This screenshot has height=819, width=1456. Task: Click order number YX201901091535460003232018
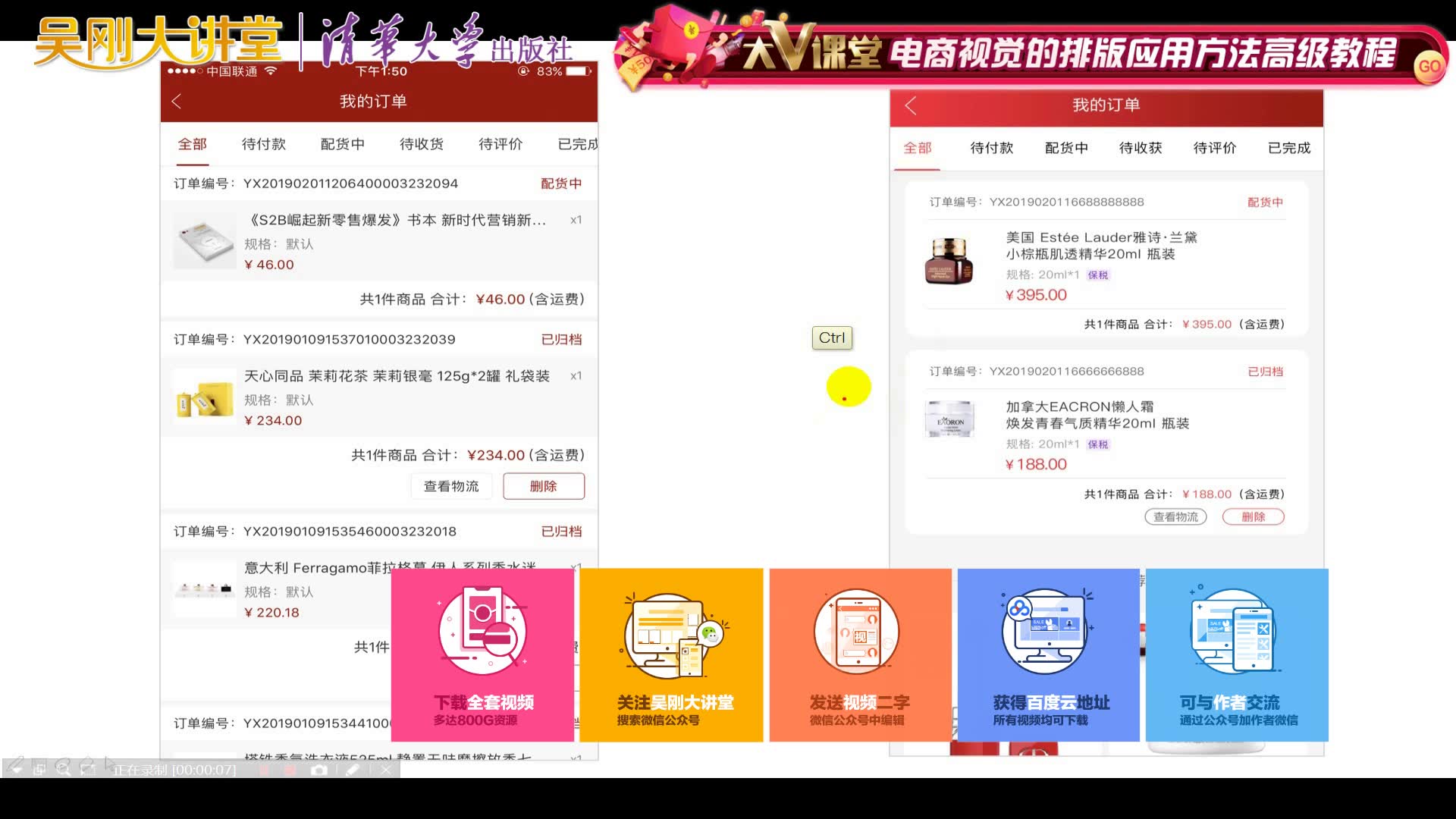pyautogui.click(x=350, y=532)
